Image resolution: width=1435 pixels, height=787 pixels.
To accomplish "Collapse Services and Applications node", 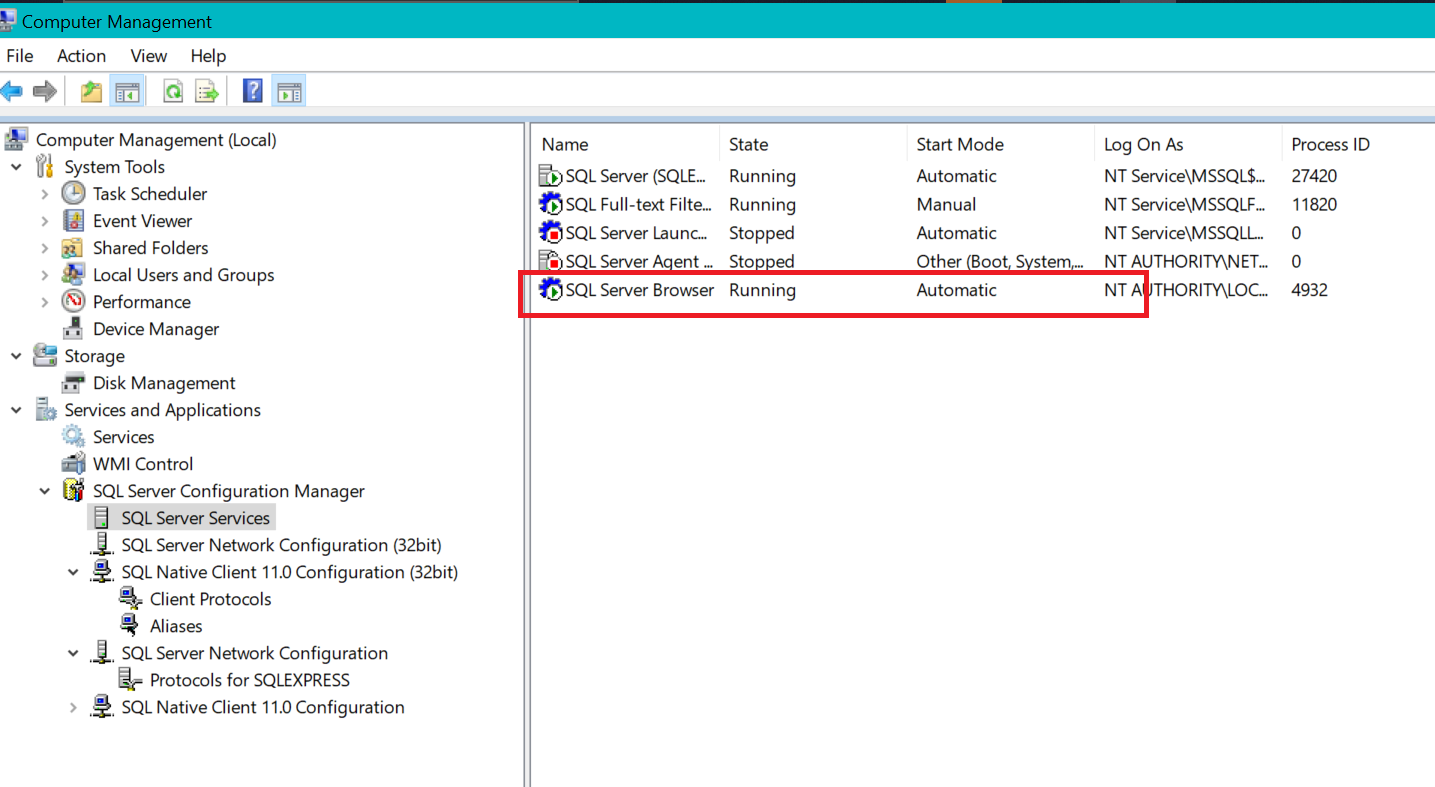I will click(16, 410).
